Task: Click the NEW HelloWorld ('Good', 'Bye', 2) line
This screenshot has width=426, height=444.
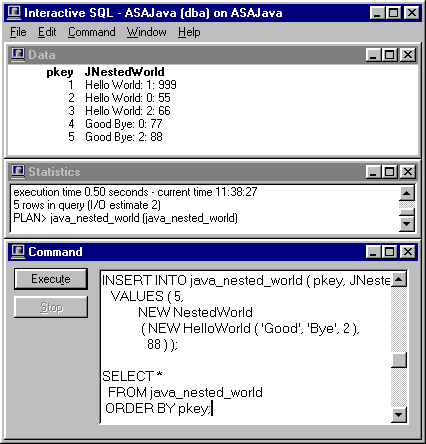Action: [250, 328]
